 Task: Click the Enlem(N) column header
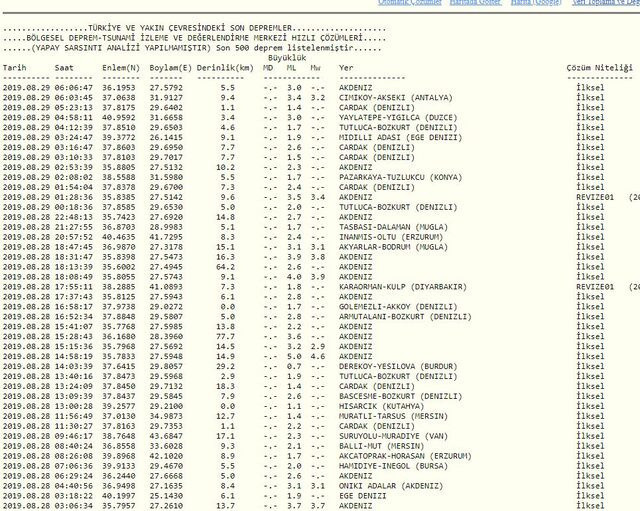click(x=119, y=68)
